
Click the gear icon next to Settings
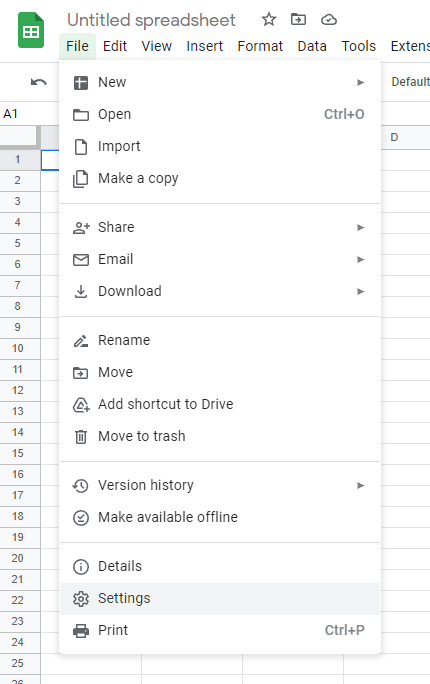tap(81, 598)
